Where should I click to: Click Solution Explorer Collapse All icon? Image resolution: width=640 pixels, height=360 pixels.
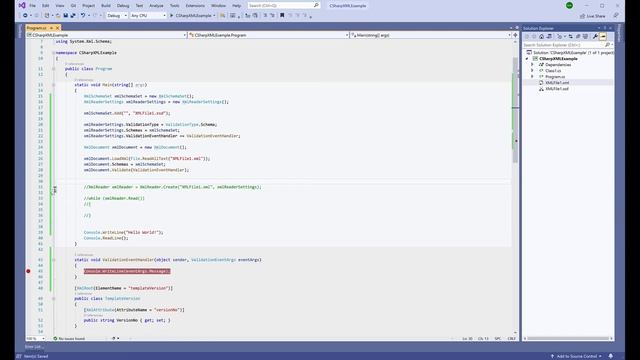click(x=578, y=36)
